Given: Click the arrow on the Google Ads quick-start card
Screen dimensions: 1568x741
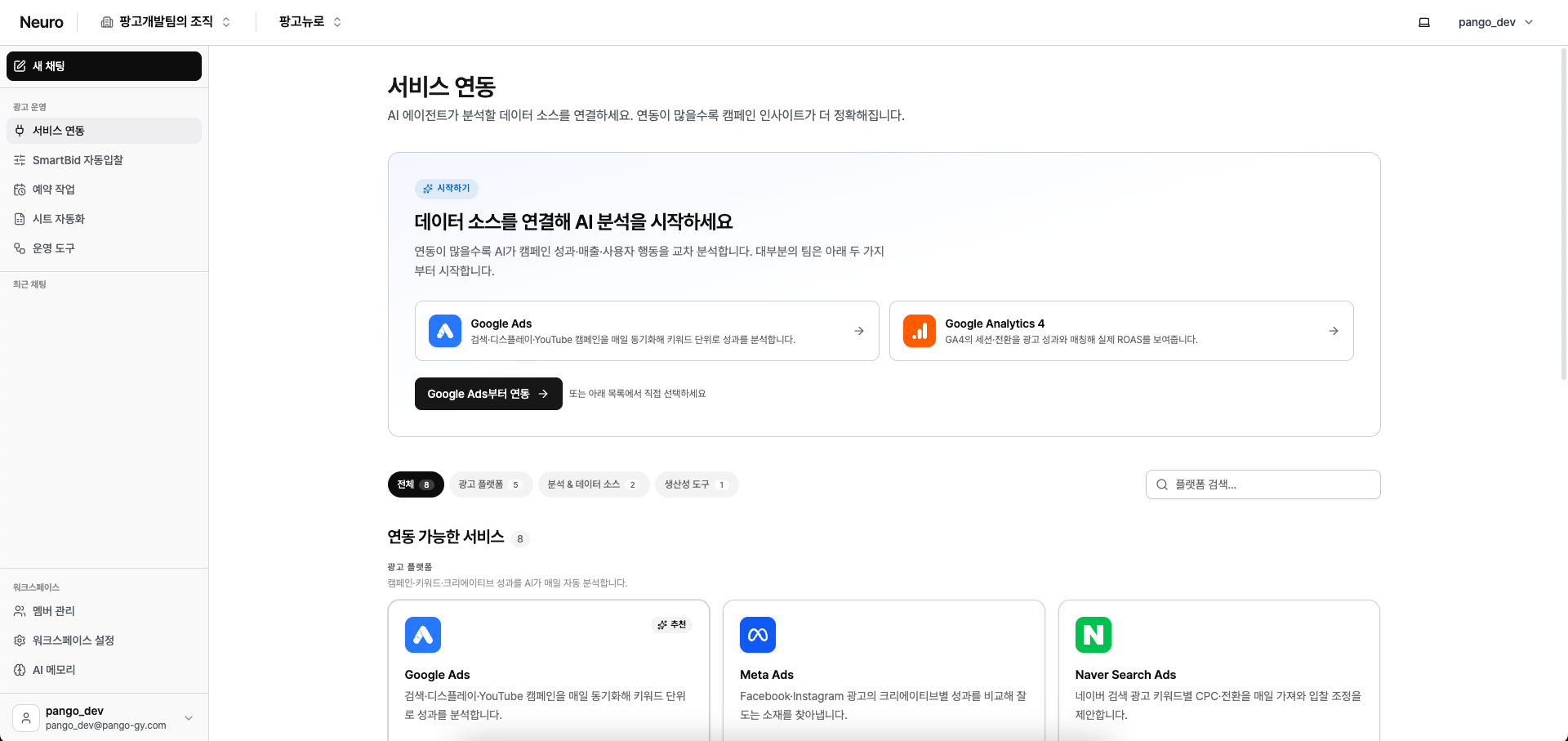Looking at the screenshot, I should [x=859, y=331].
